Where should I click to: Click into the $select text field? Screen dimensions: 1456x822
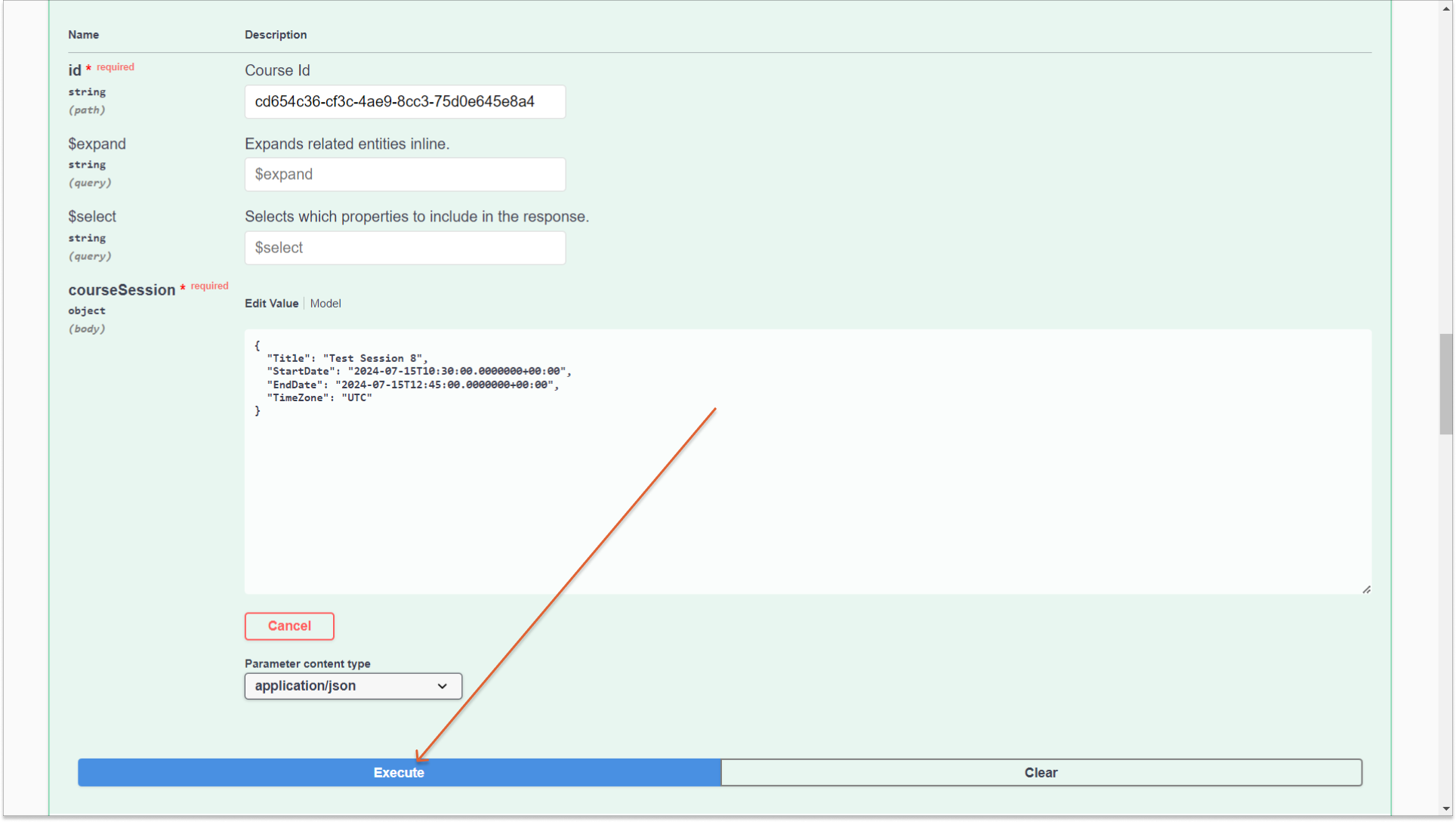[405, 248]
